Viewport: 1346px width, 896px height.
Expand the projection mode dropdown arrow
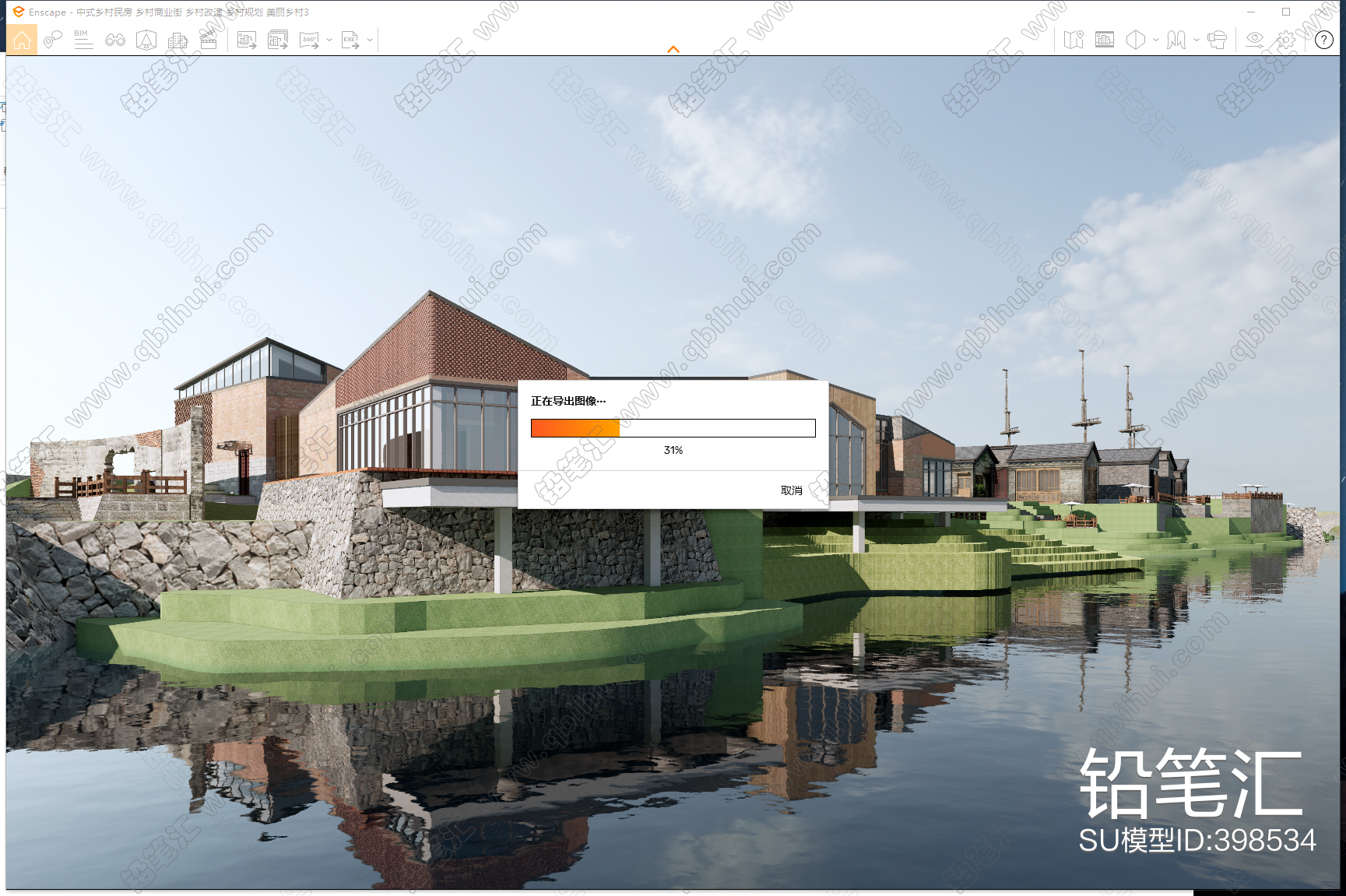pyautogui.click(x=1156, y=40)
